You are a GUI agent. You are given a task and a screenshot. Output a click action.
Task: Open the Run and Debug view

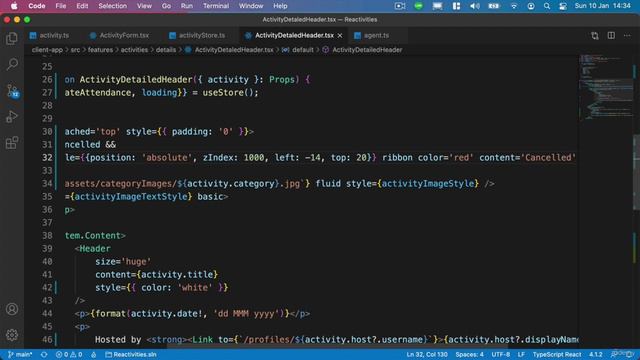pyautogui.click(x=12, y=117)
